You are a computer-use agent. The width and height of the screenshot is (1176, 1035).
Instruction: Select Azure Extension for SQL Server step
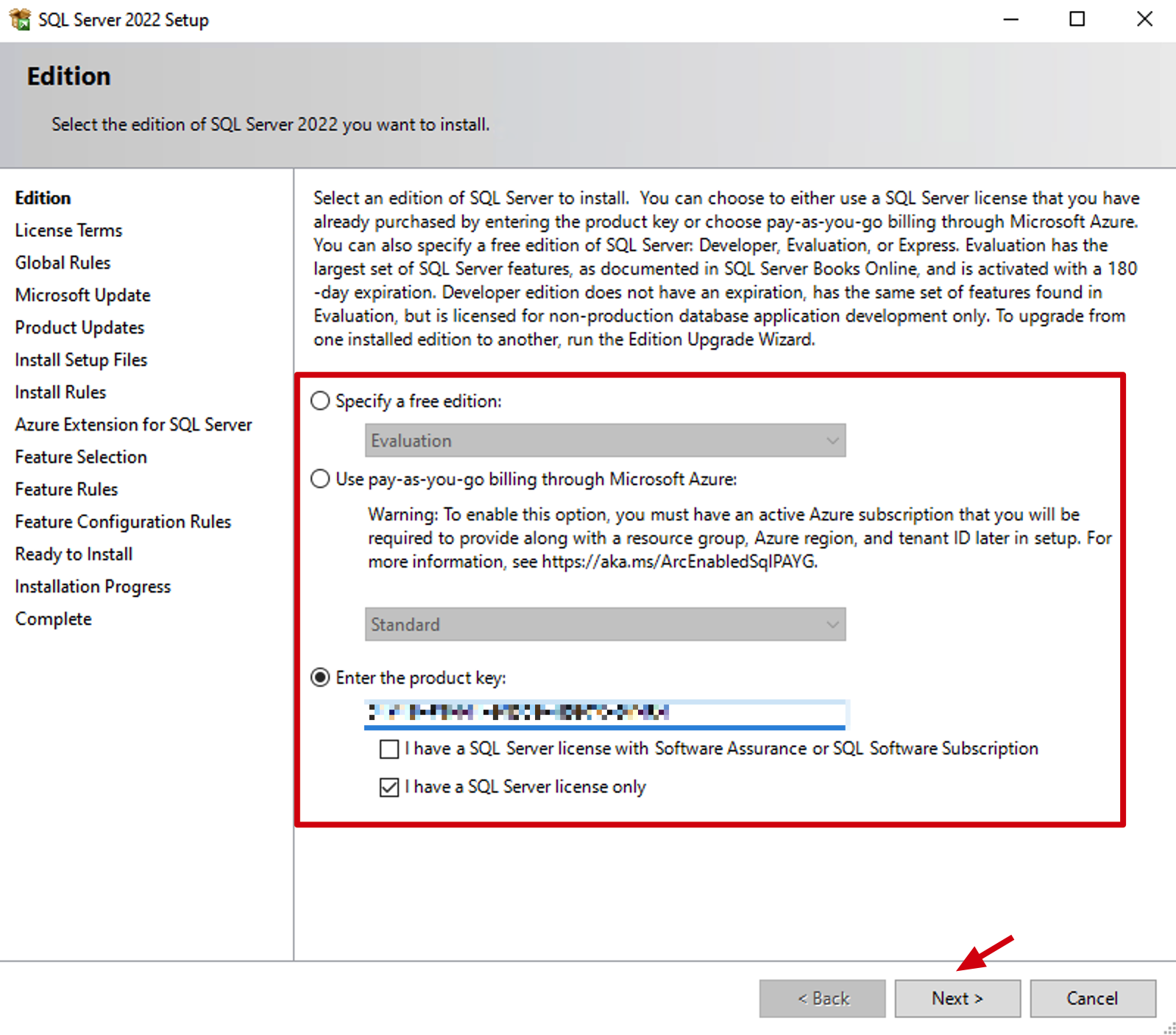(x=133, y=425)
